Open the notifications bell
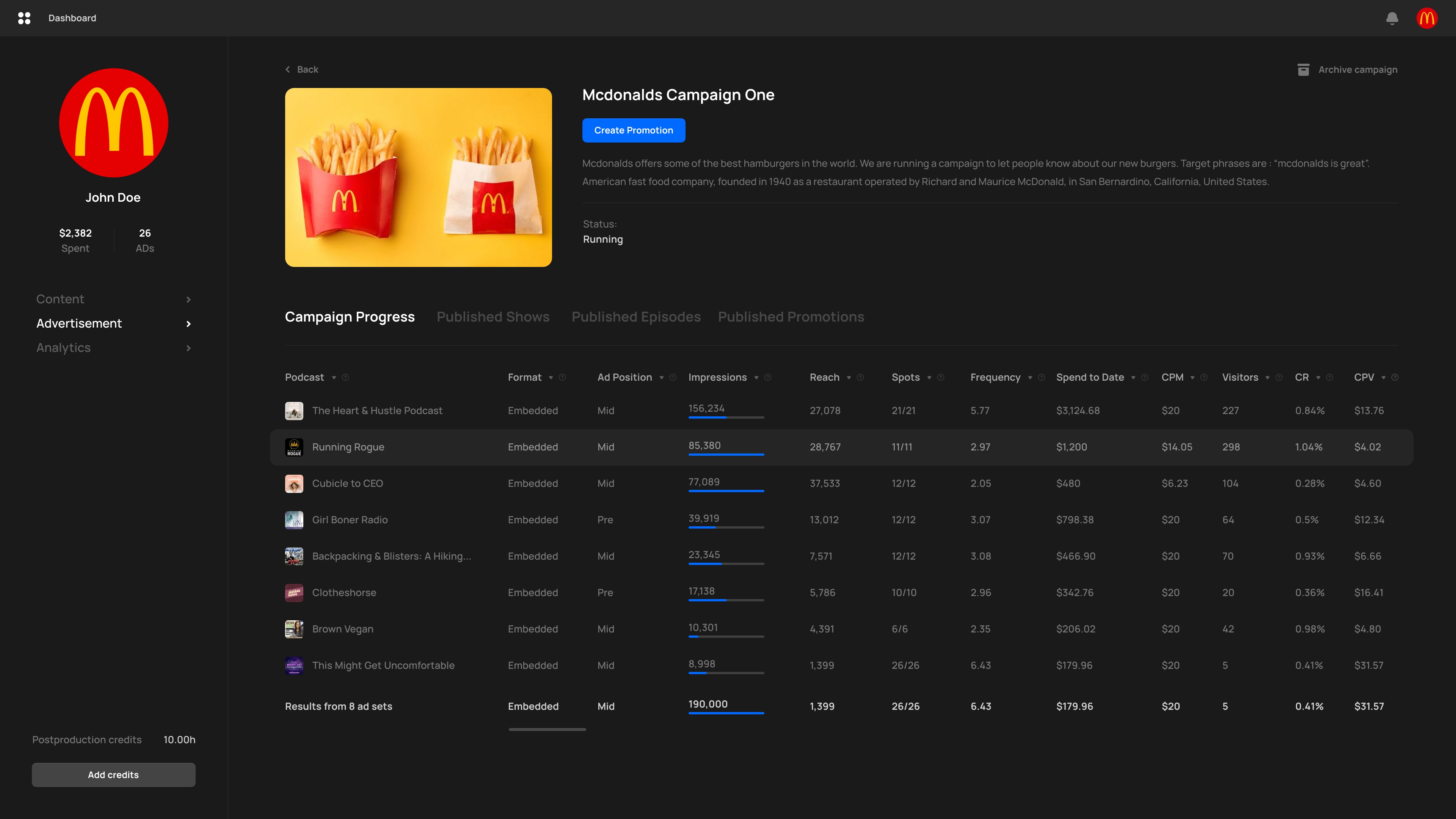The height and width of the screenshot is (819, 1456). point(1392,18)
